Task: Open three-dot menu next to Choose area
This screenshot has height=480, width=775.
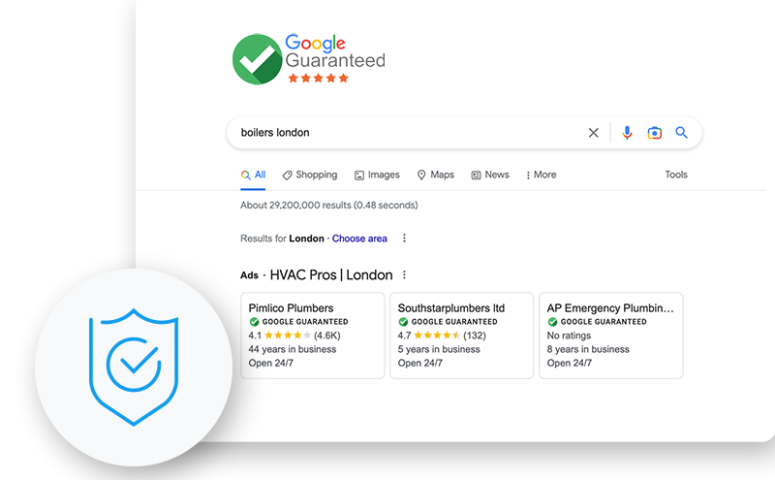Action: 404,238
